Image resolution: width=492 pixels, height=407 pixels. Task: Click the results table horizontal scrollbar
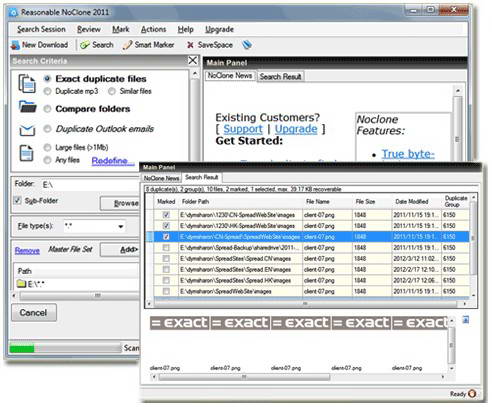306,304
